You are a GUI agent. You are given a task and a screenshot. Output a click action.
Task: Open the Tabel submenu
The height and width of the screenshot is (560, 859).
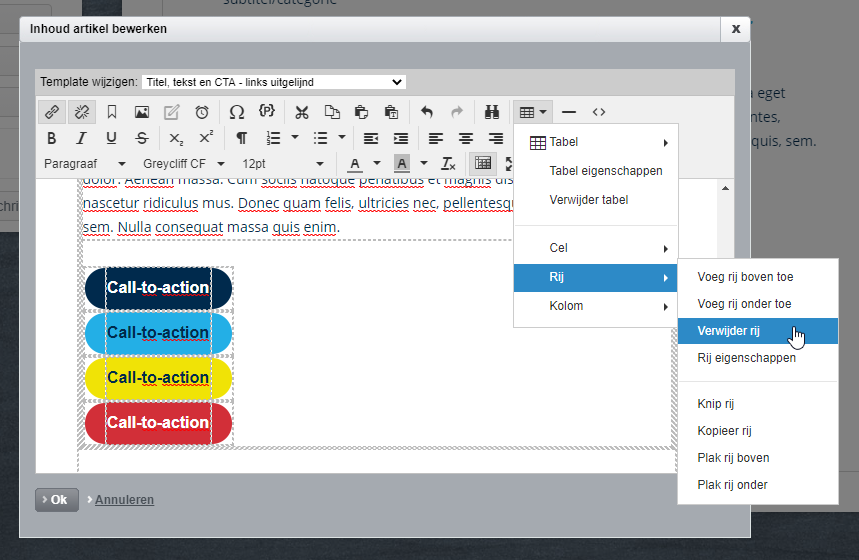[x=595, y=142]
